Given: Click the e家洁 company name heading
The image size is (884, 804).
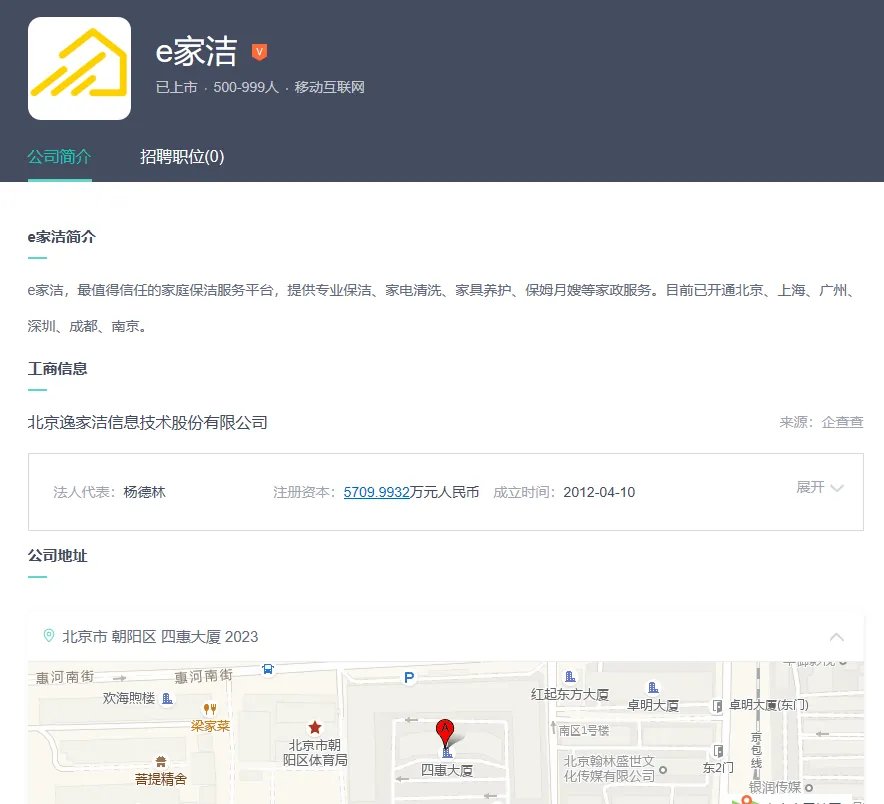Looking at the screenshot, I should [196, 51].
